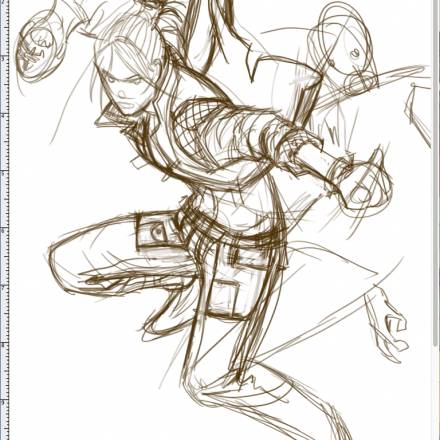Click the ruler mark labeled 8
The height and width of the screenshot is (440, 440).
point(3,344)
